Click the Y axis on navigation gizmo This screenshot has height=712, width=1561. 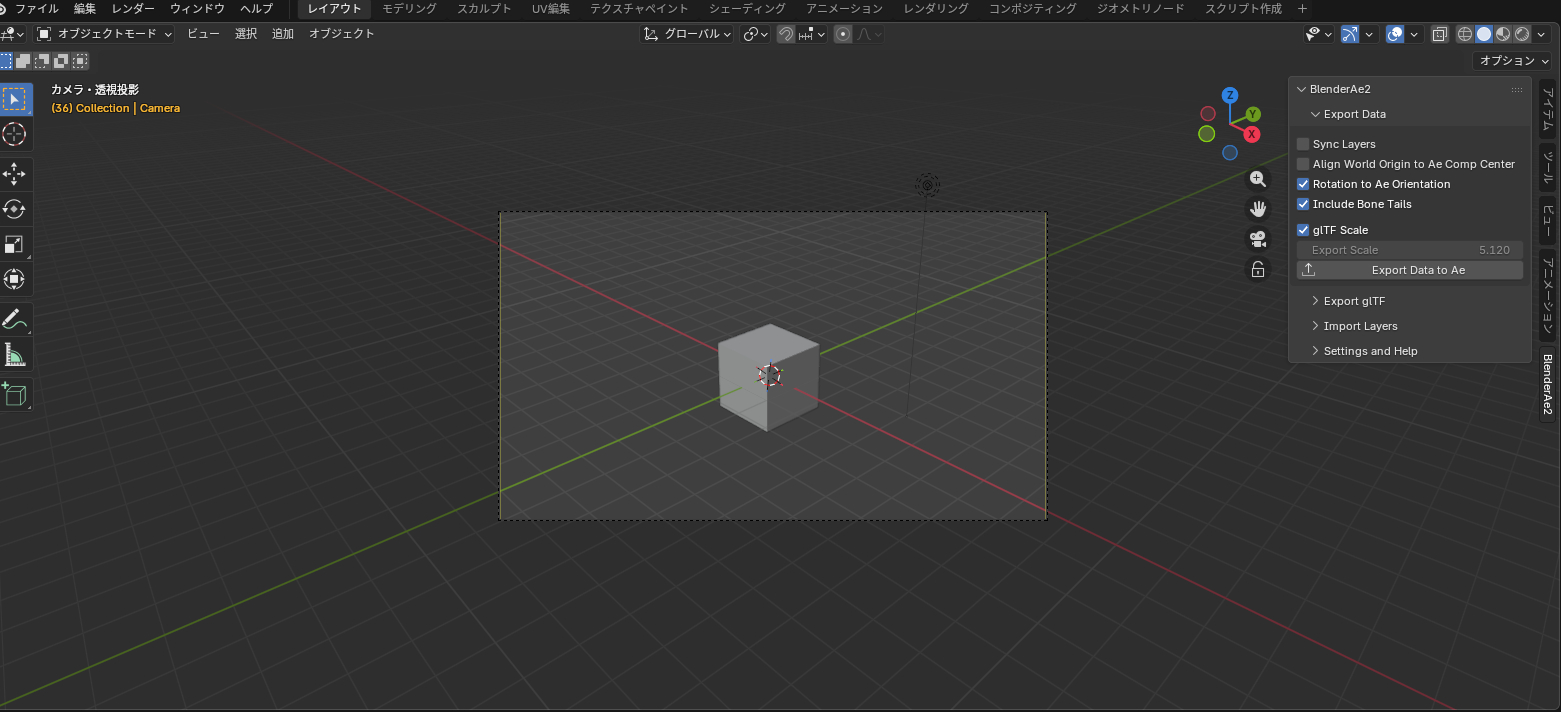coord(1253,115)
